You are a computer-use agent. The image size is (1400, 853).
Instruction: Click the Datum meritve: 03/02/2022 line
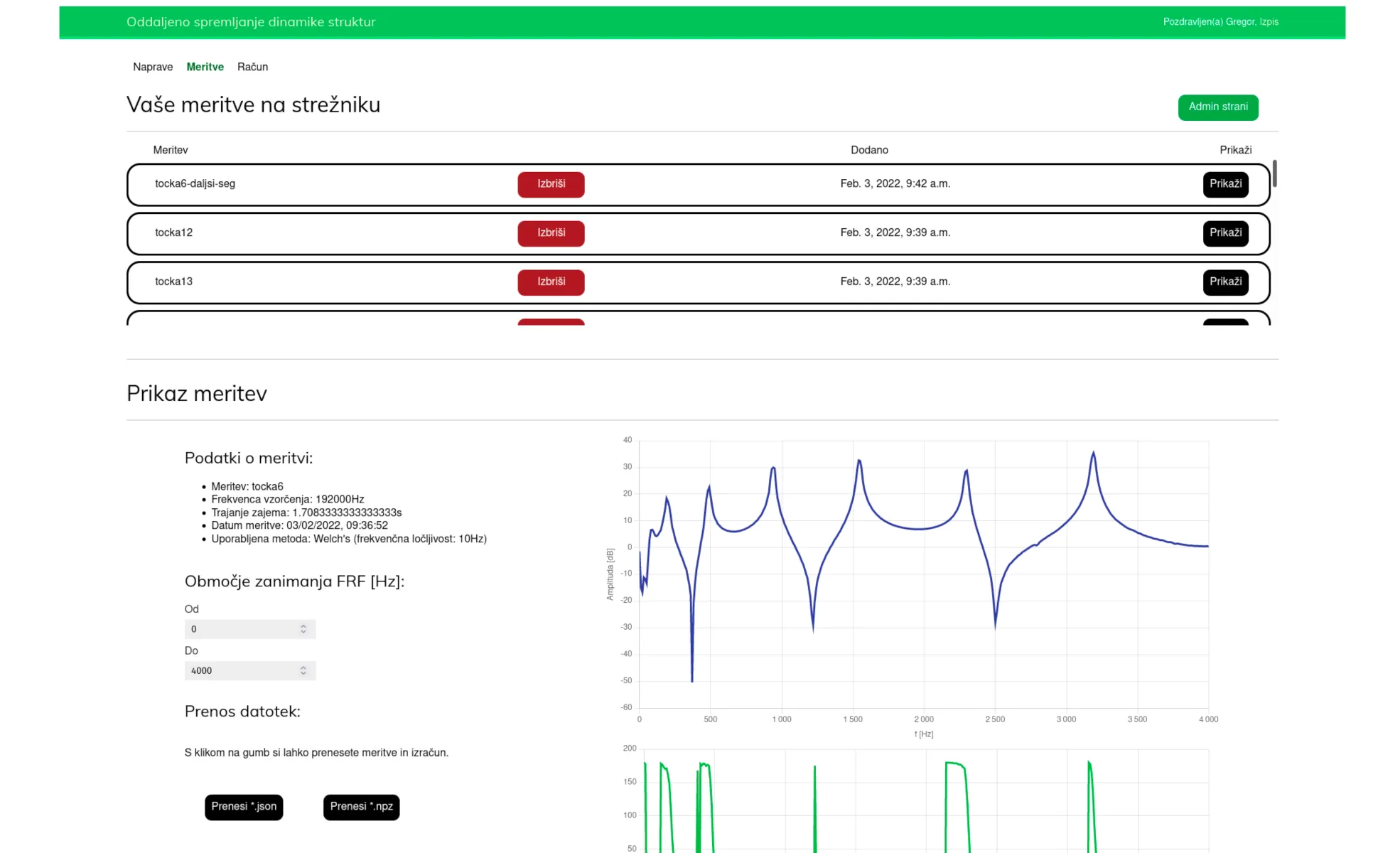pos(299,525)
